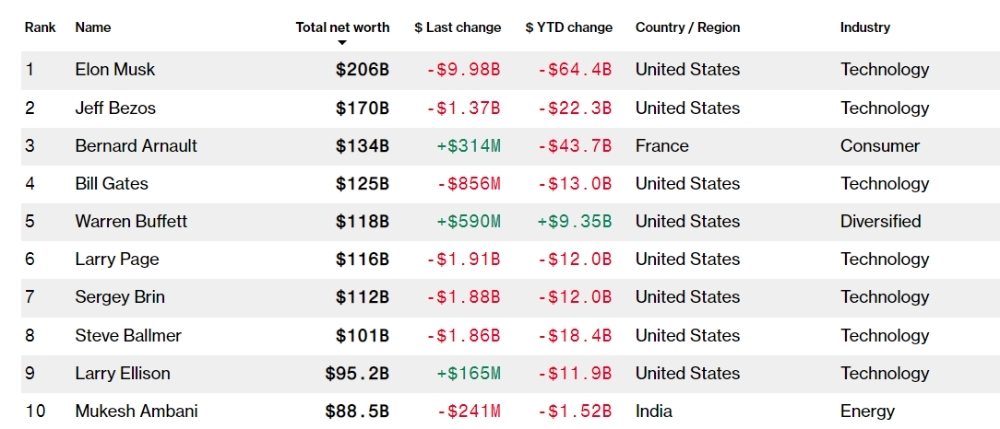The image size is (1000, 429).
Task: Open Jeff Bezos's profile link
Action: pyautogui.click(x=115, y=108)
